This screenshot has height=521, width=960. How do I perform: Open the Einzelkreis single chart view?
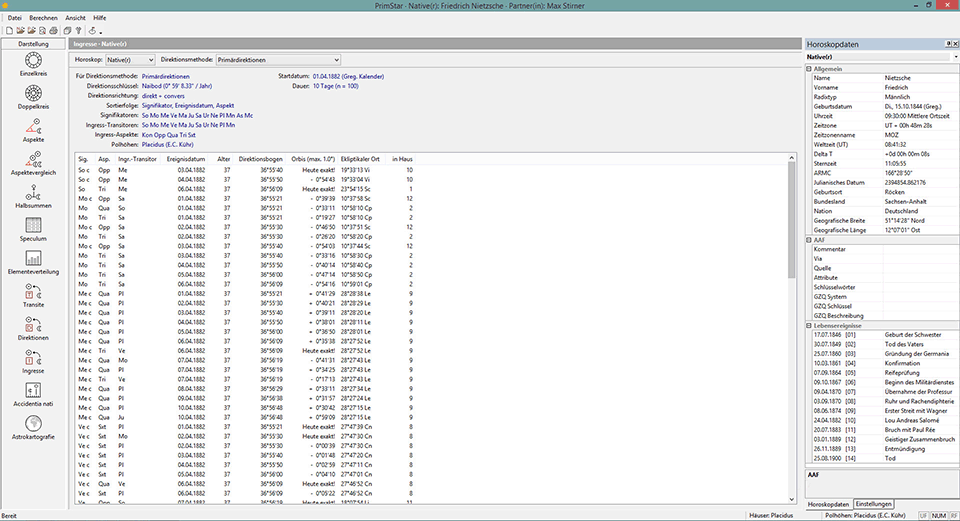(x=33, y=64)
